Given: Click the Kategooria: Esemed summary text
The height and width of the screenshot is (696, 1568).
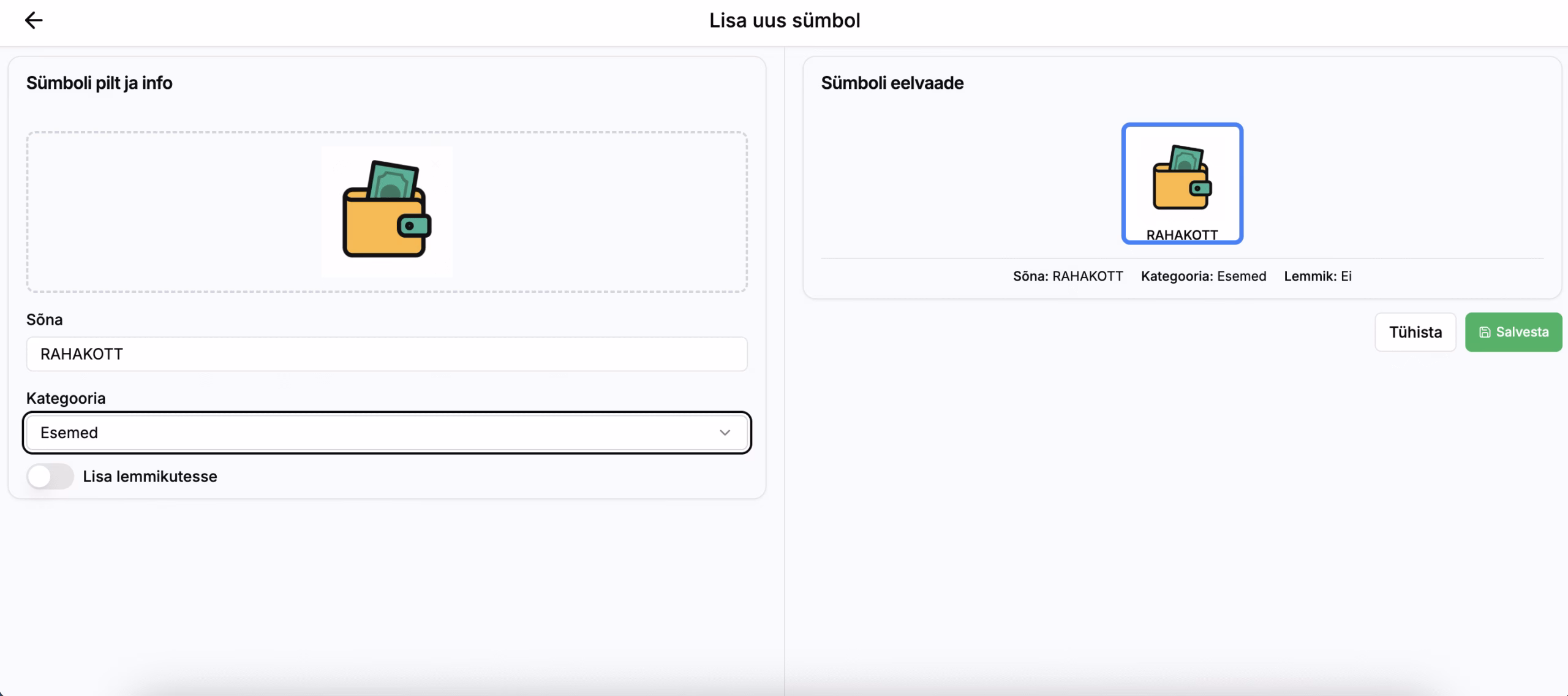Looking at the screenshot, I should (1204, 276).
